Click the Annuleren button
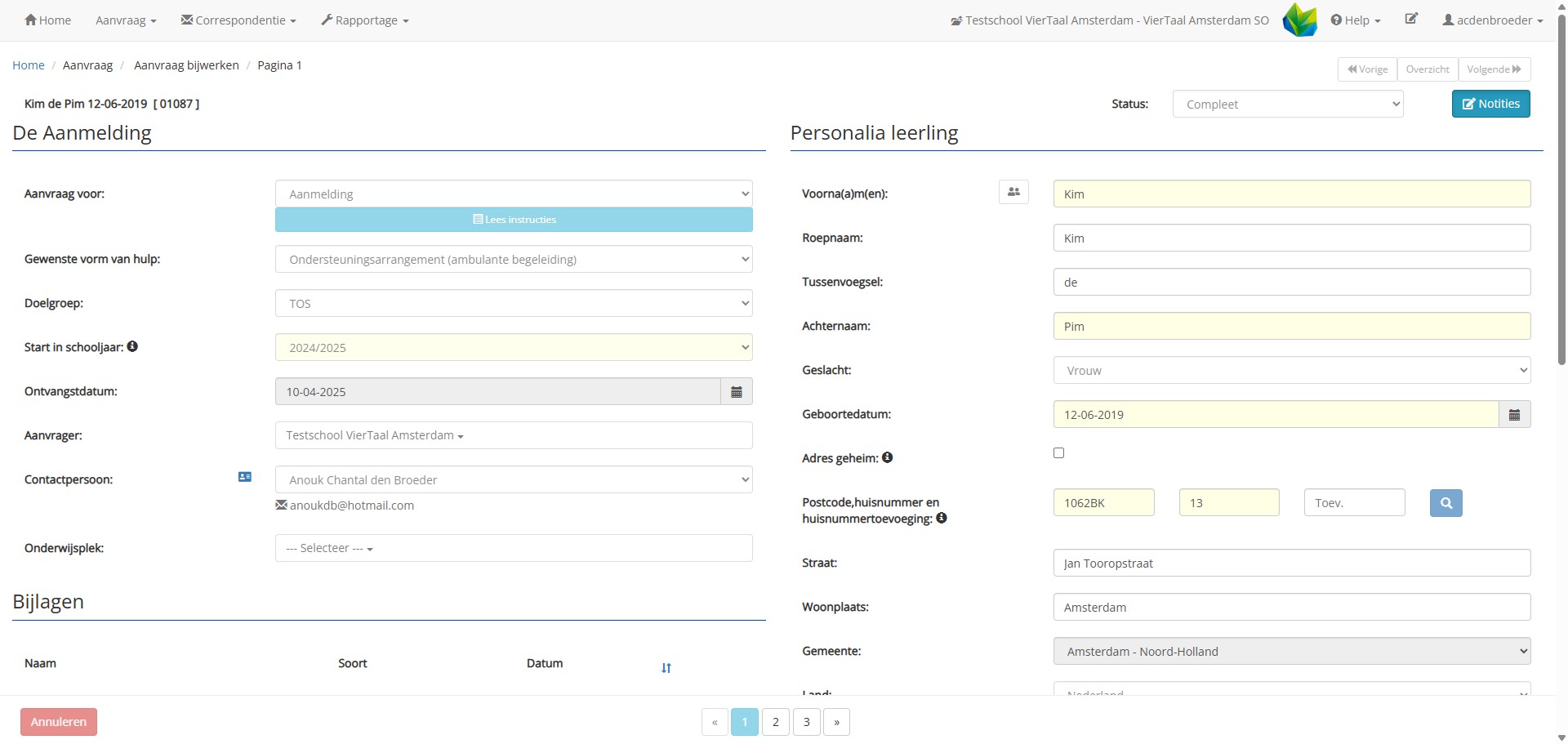1568x744 pixels. [x=59, y=722]
